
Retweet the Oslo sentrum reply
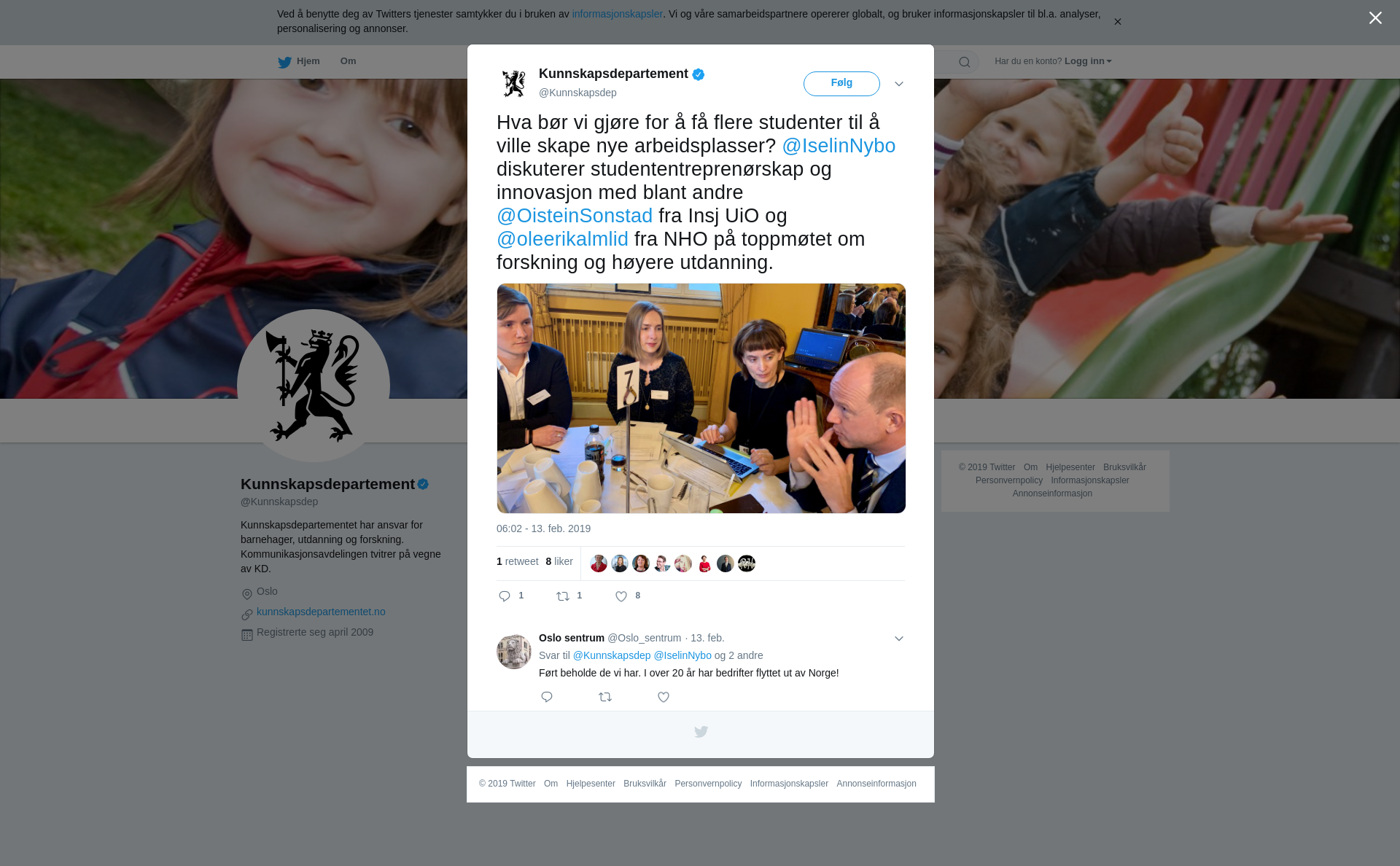click(605, 697)
